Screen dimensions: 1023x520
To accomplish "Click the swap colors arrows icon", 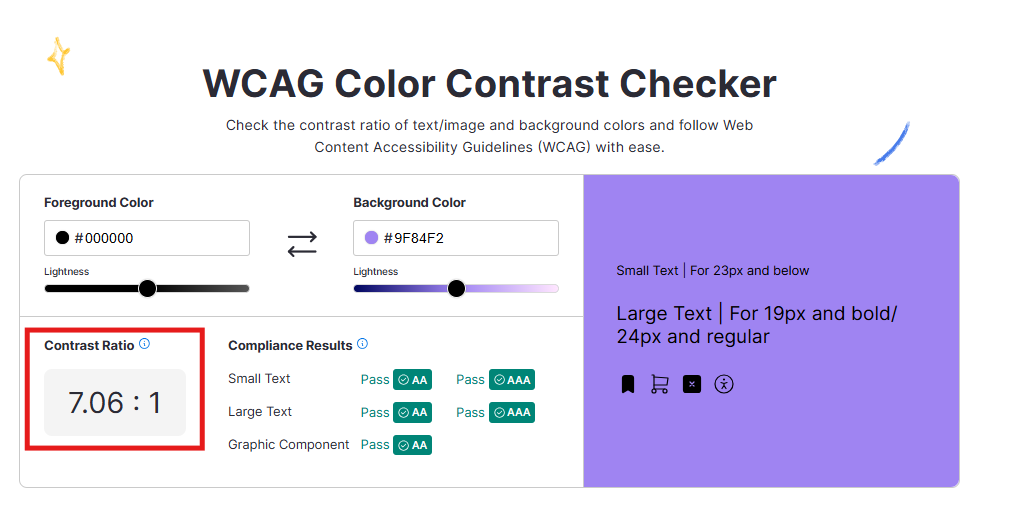I will pyautogui.click(x=302, y=243).
